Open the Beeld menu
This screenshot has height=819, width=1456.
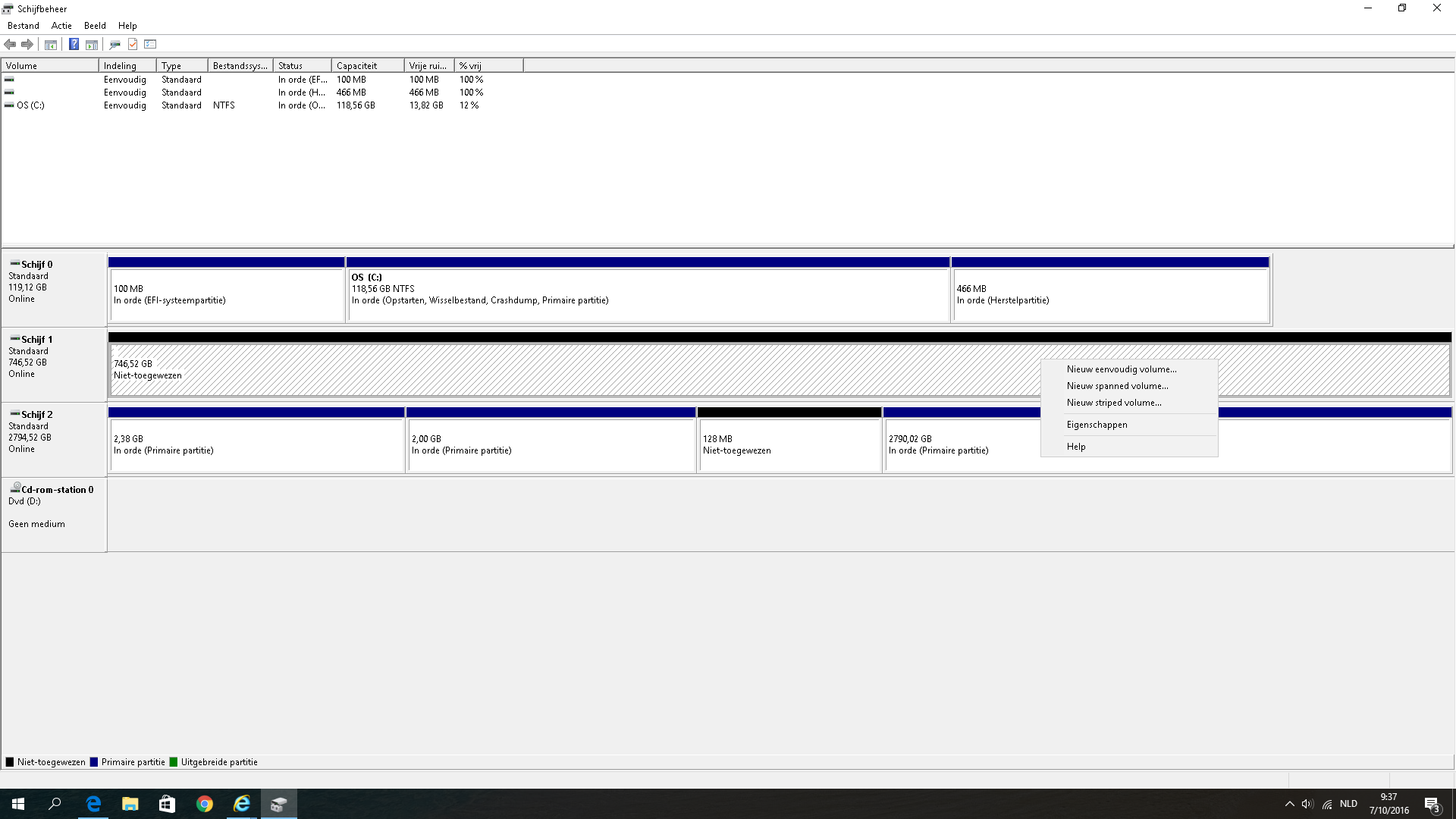click(95, 25)
